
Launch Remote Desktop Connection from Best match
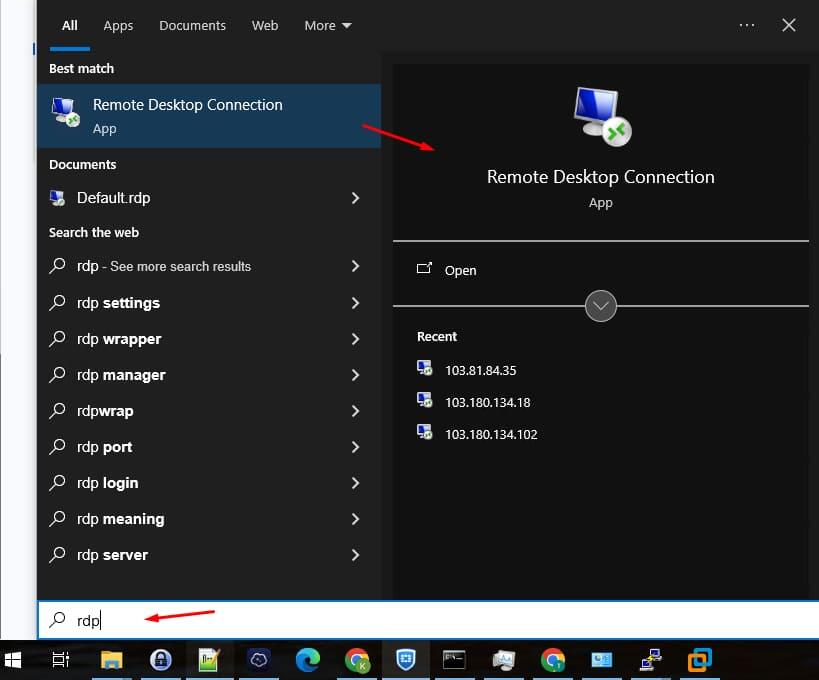coord(187,115)
